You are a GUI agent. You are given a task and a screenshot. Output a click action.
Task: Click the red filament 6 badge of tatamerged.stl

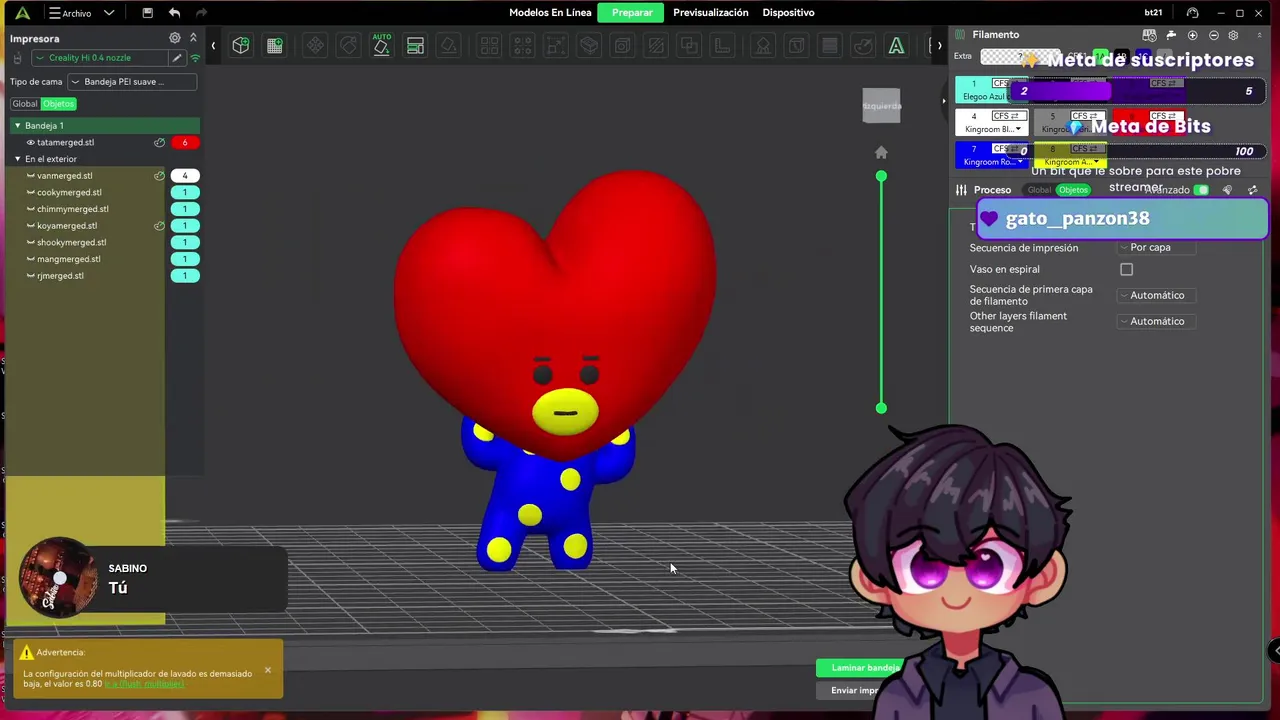click(x=185, y=142)
